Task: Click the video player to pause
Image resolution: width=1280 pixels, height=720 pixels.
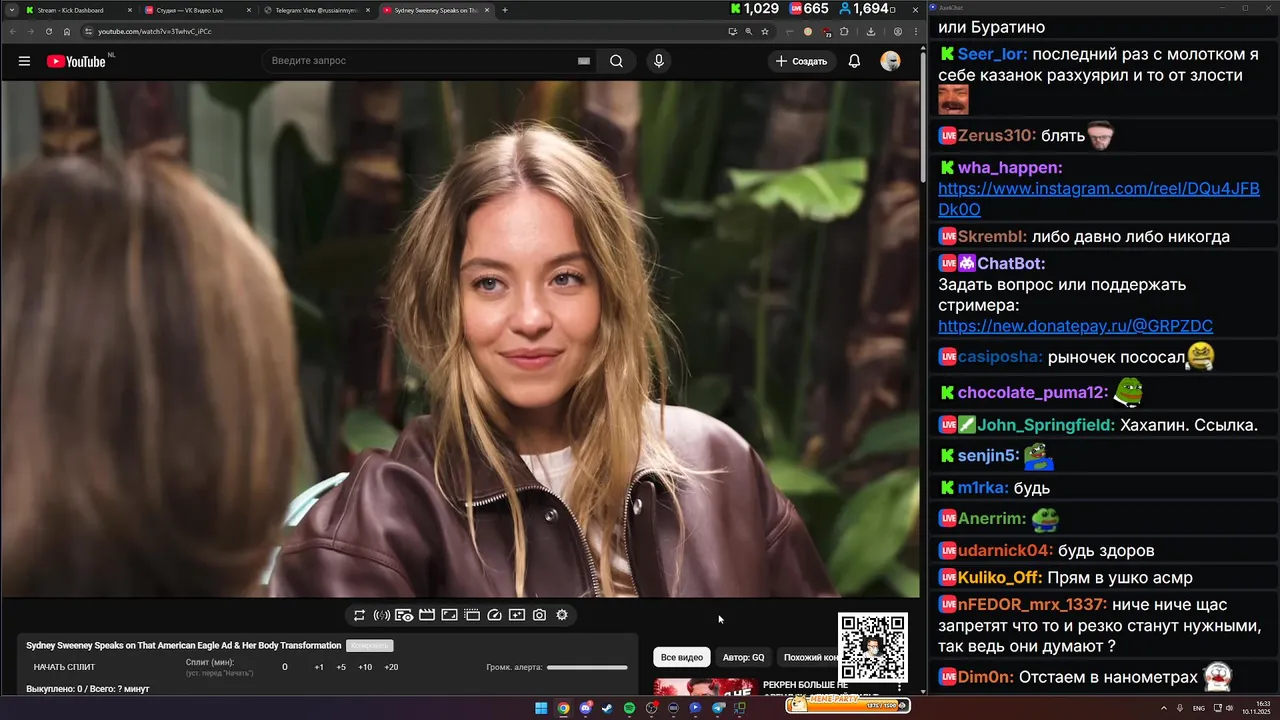Action: 460,338
